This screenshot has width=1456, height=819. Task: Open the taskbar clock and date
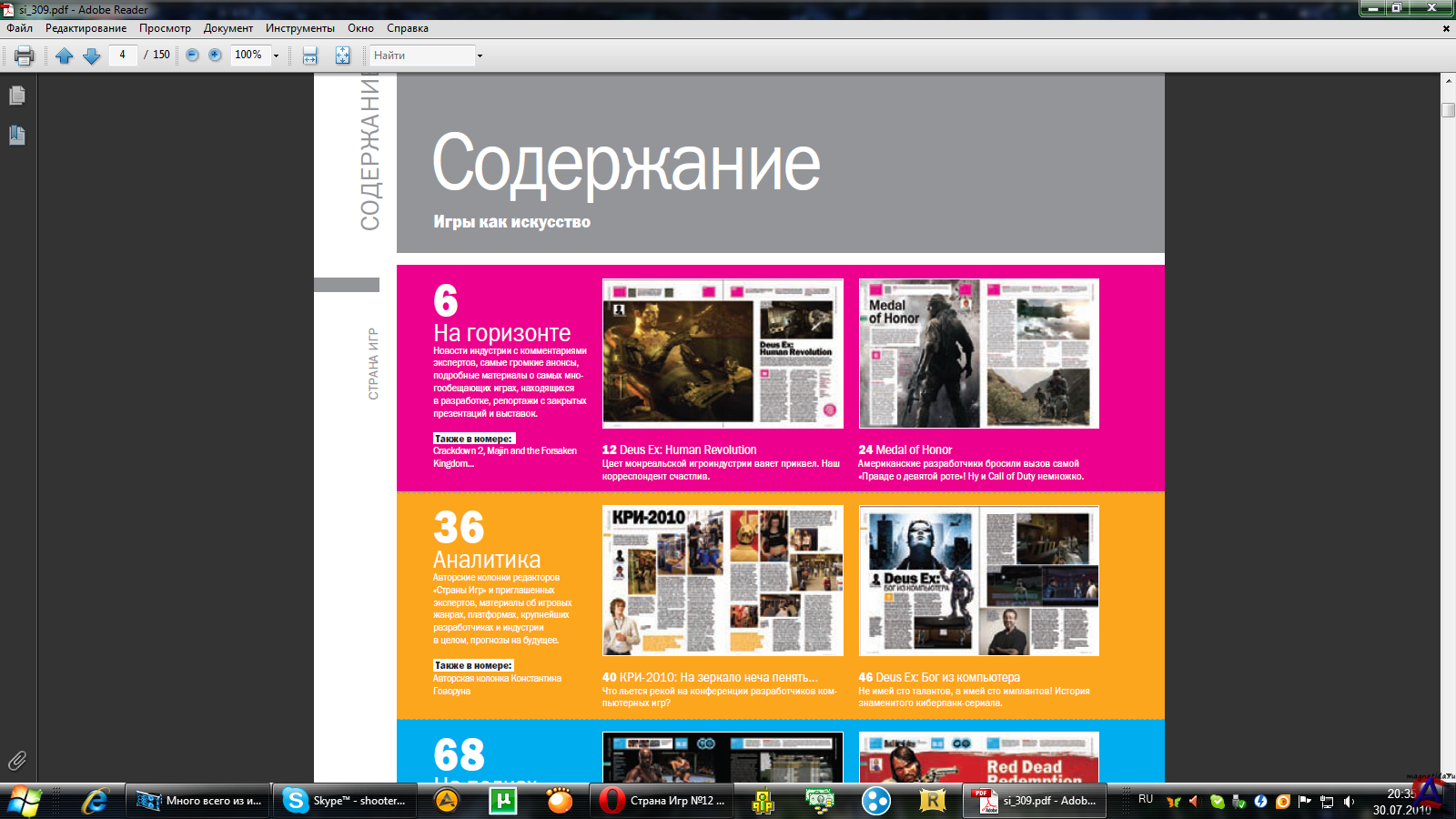click(1401, 802)
